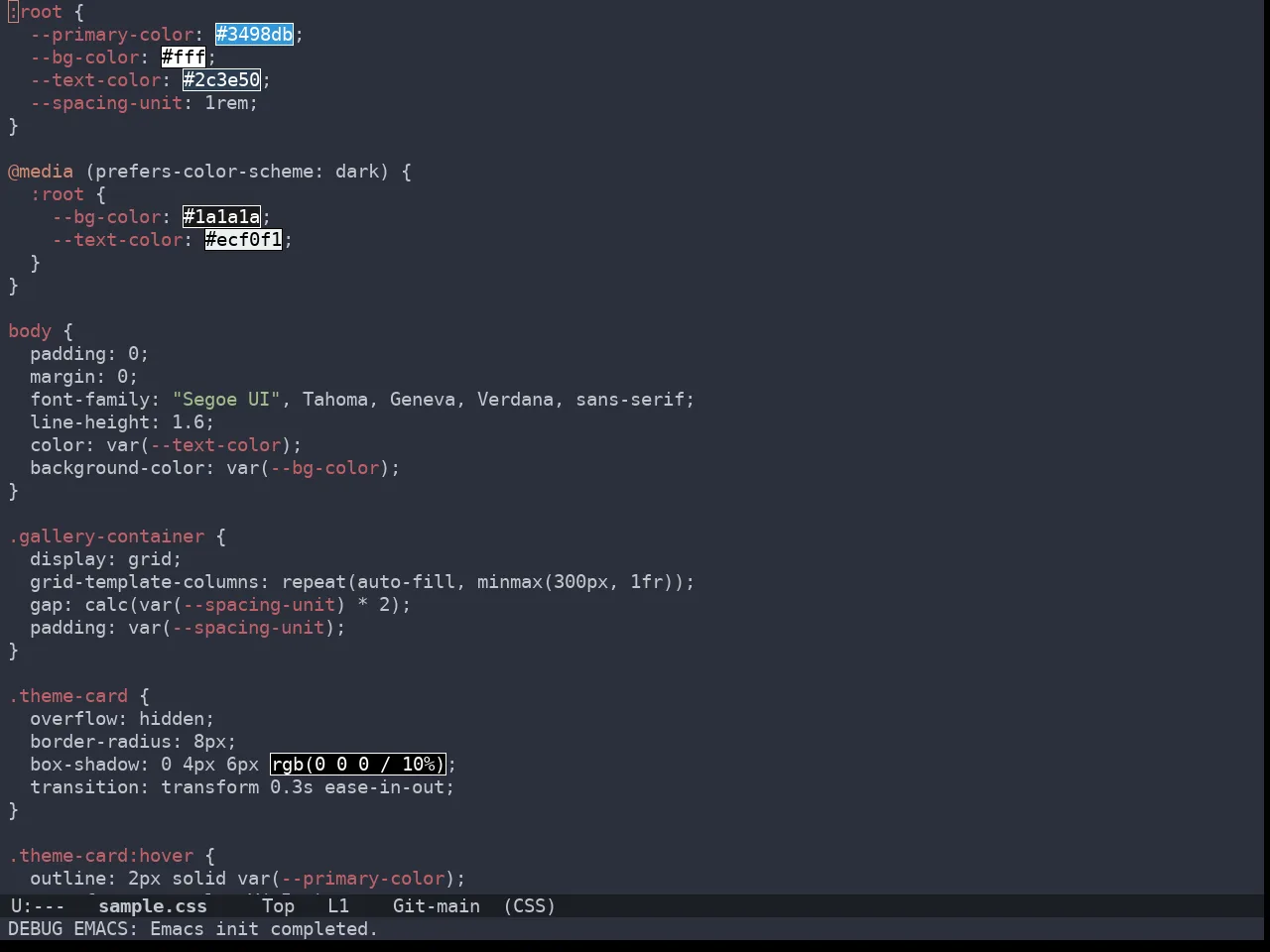Viewport: 1270px width, 952px height.
Task: Click the echo area message 'Emacs init completed.'
Action: tap(264, 929)
